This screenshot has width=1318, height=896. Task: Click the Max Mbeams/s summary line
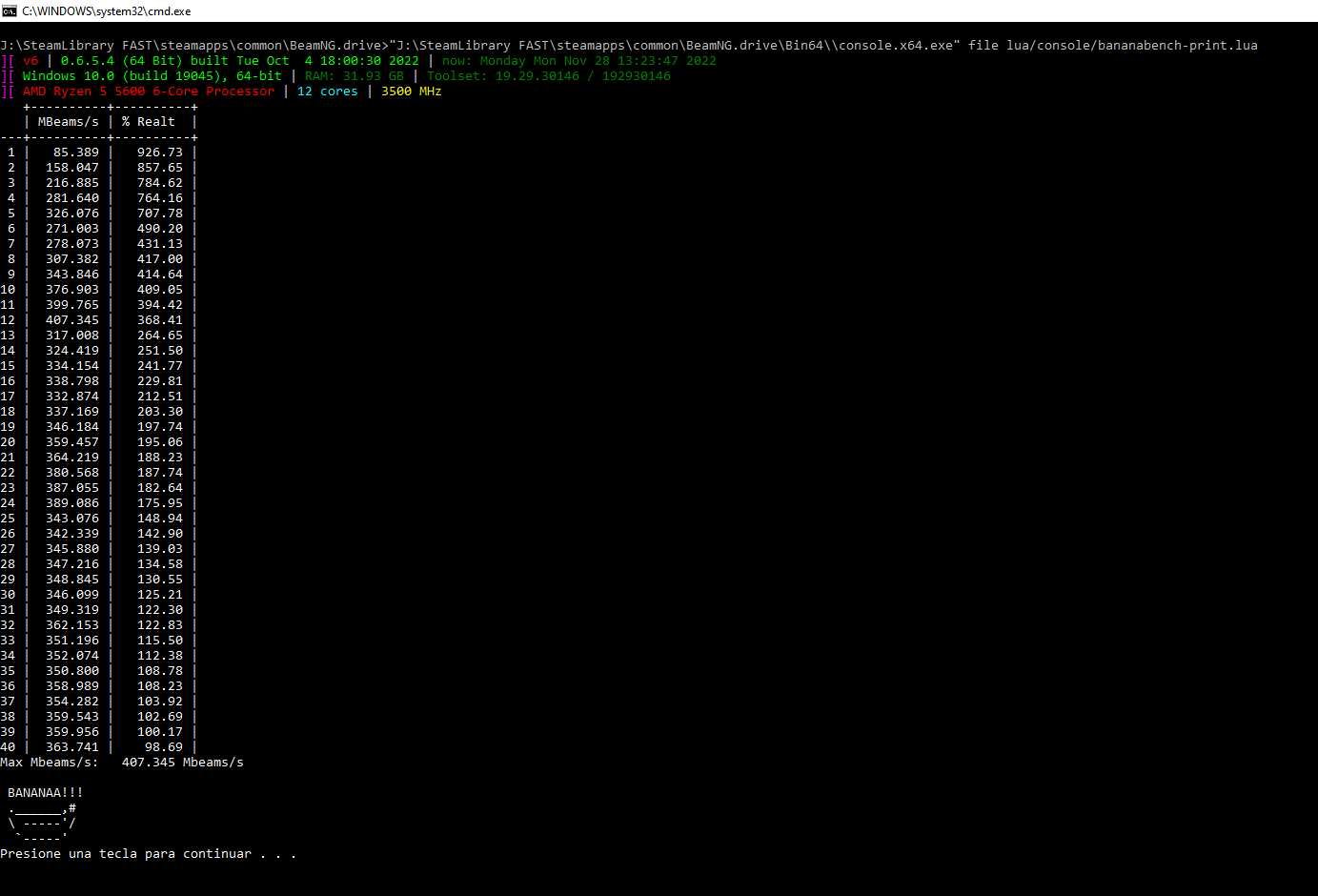coord(122,763)
